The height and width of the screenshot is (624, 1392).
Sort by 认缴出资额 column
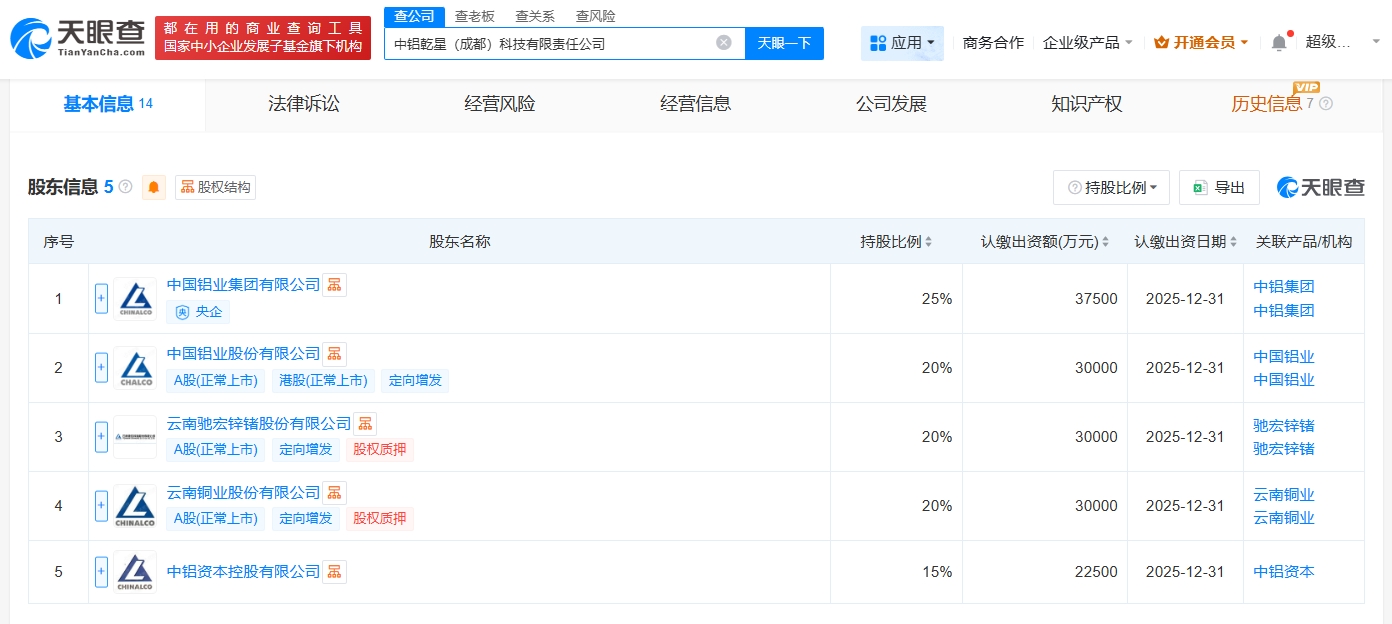(1045, 242)
